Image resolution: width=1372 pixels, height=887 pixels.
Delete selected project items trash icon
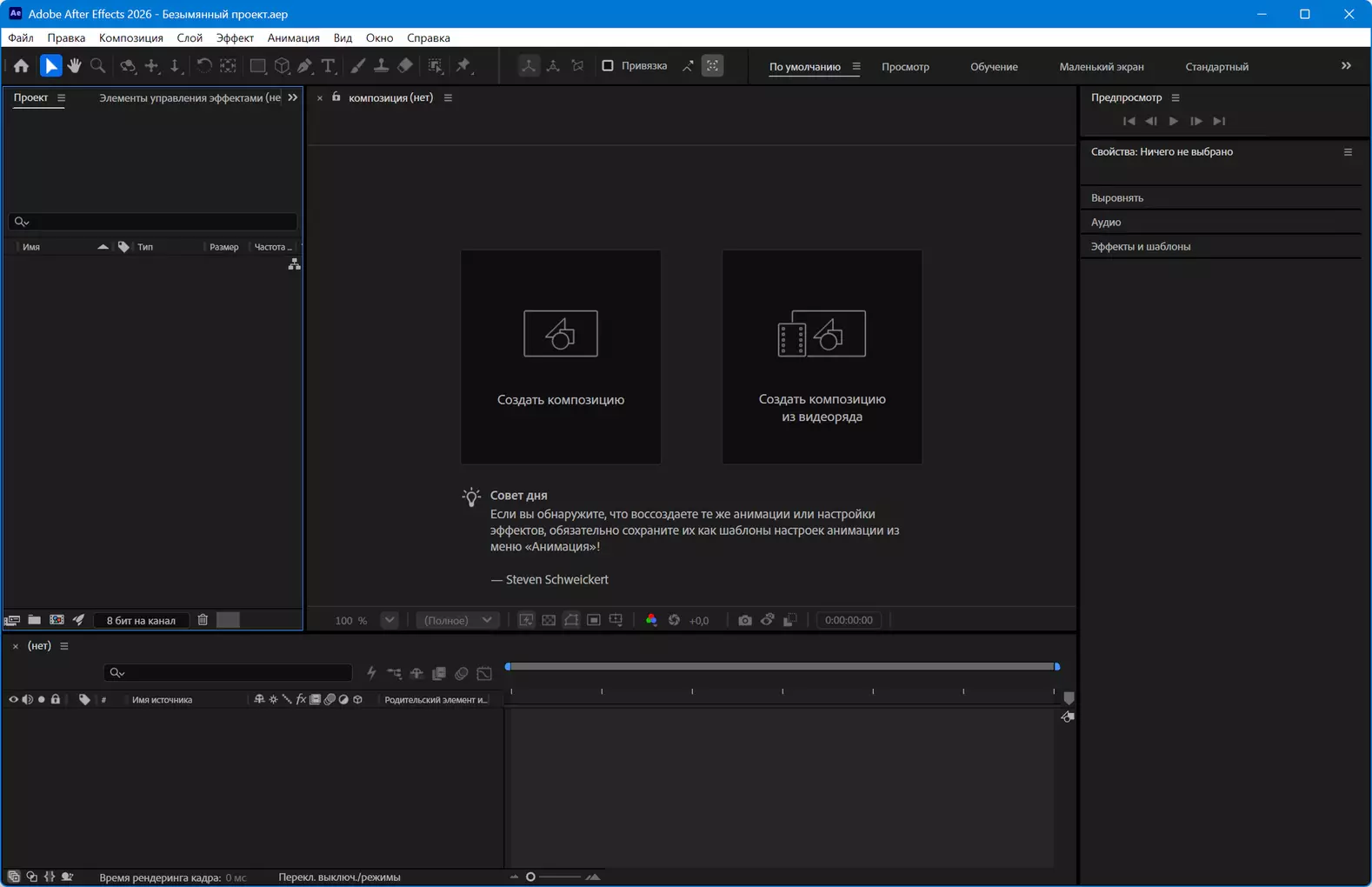(x=203, y=620)
